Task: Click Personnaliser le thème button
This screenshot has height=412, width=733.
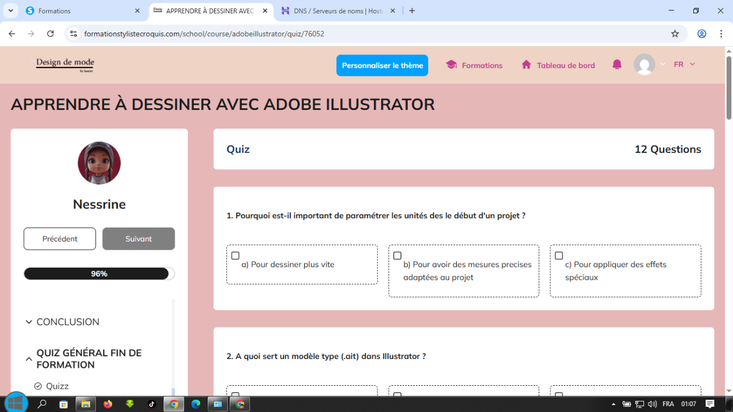Action: pos(382,65)
